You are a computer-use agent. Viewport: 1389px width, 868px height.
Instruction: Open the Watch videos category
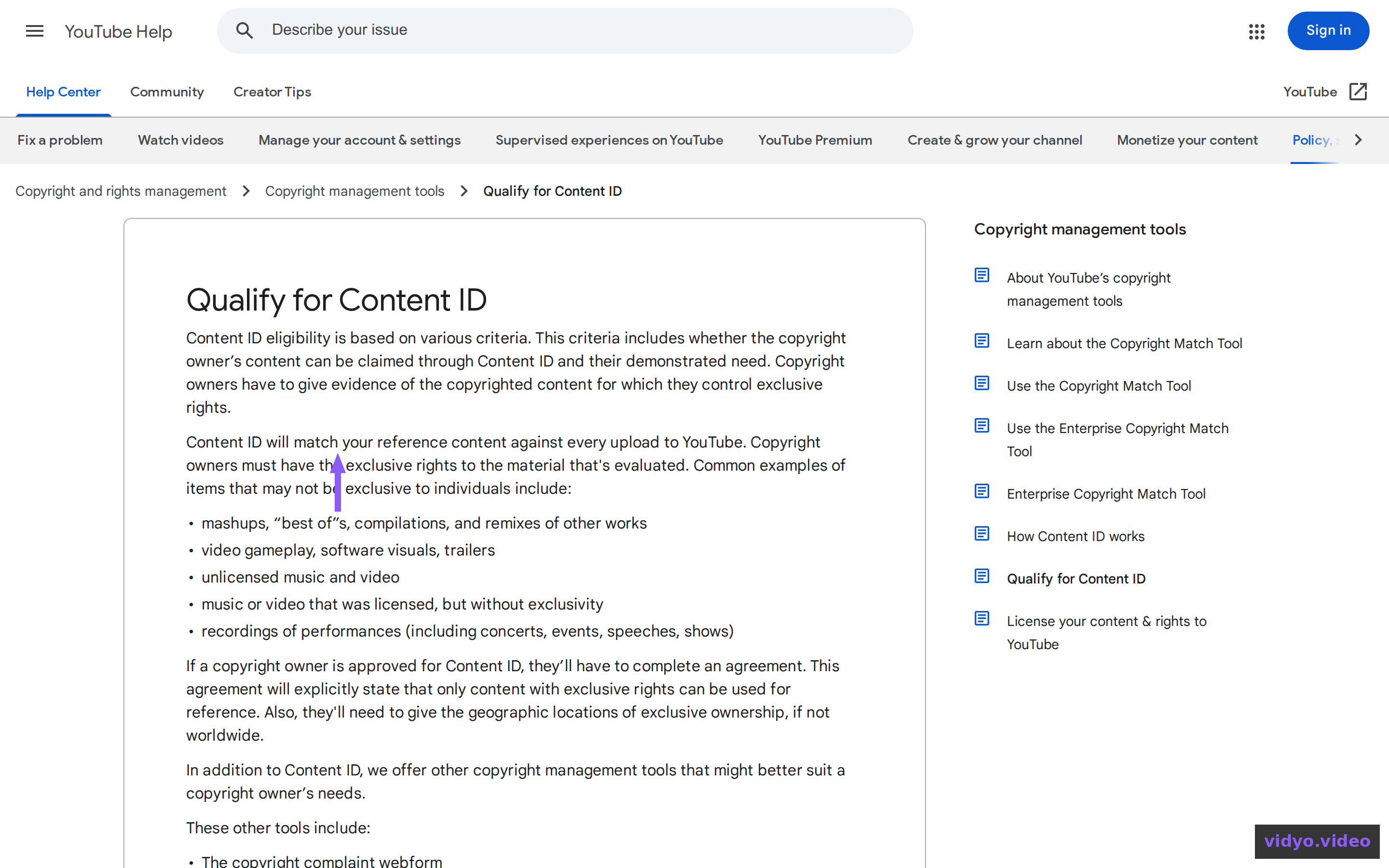[181, 140]
